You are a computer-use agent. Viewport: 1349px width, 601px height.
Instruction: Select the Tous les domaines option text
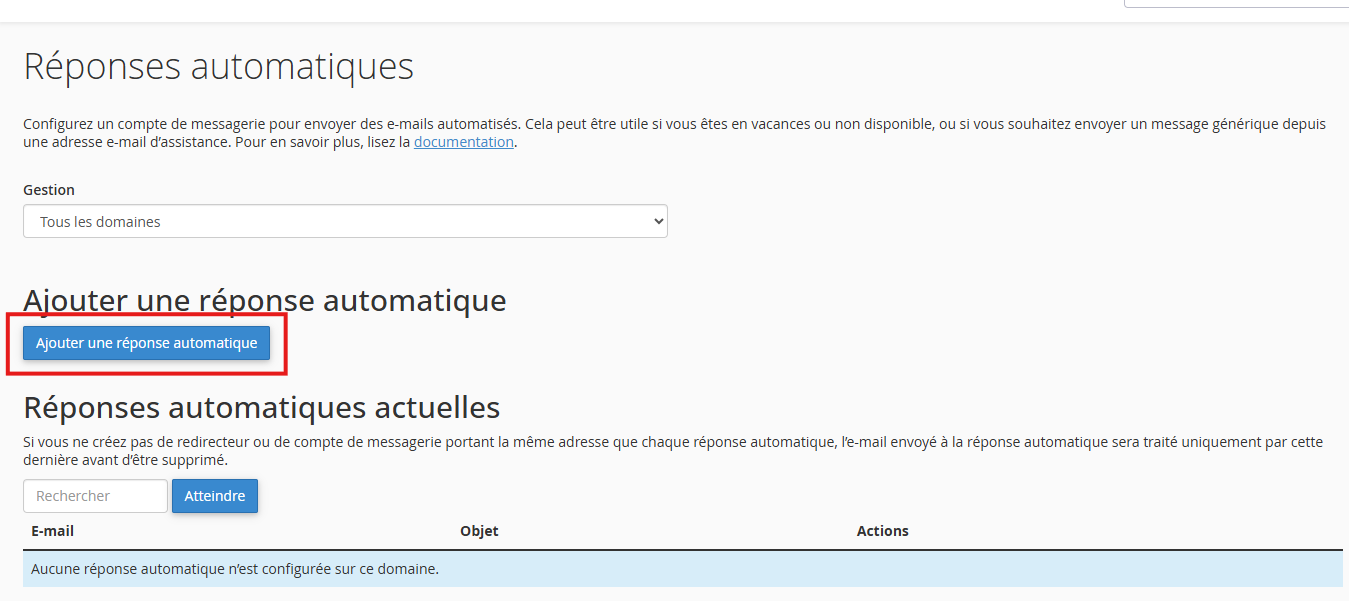coord(100,222)
